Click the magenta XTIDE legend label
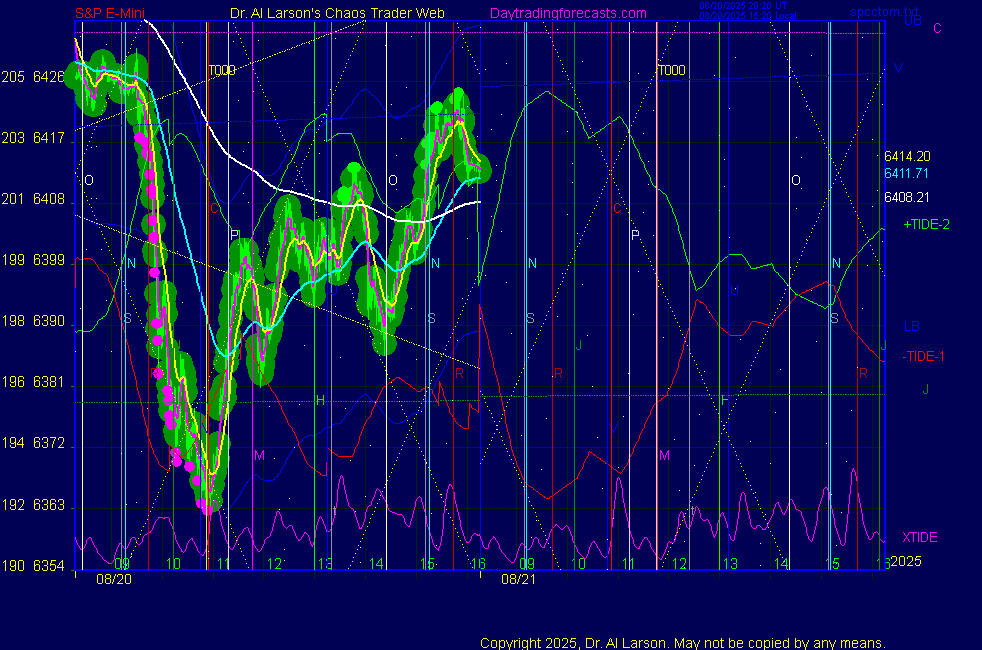The width and height of the screenshot is (982, 650). [x=920, y=538]
